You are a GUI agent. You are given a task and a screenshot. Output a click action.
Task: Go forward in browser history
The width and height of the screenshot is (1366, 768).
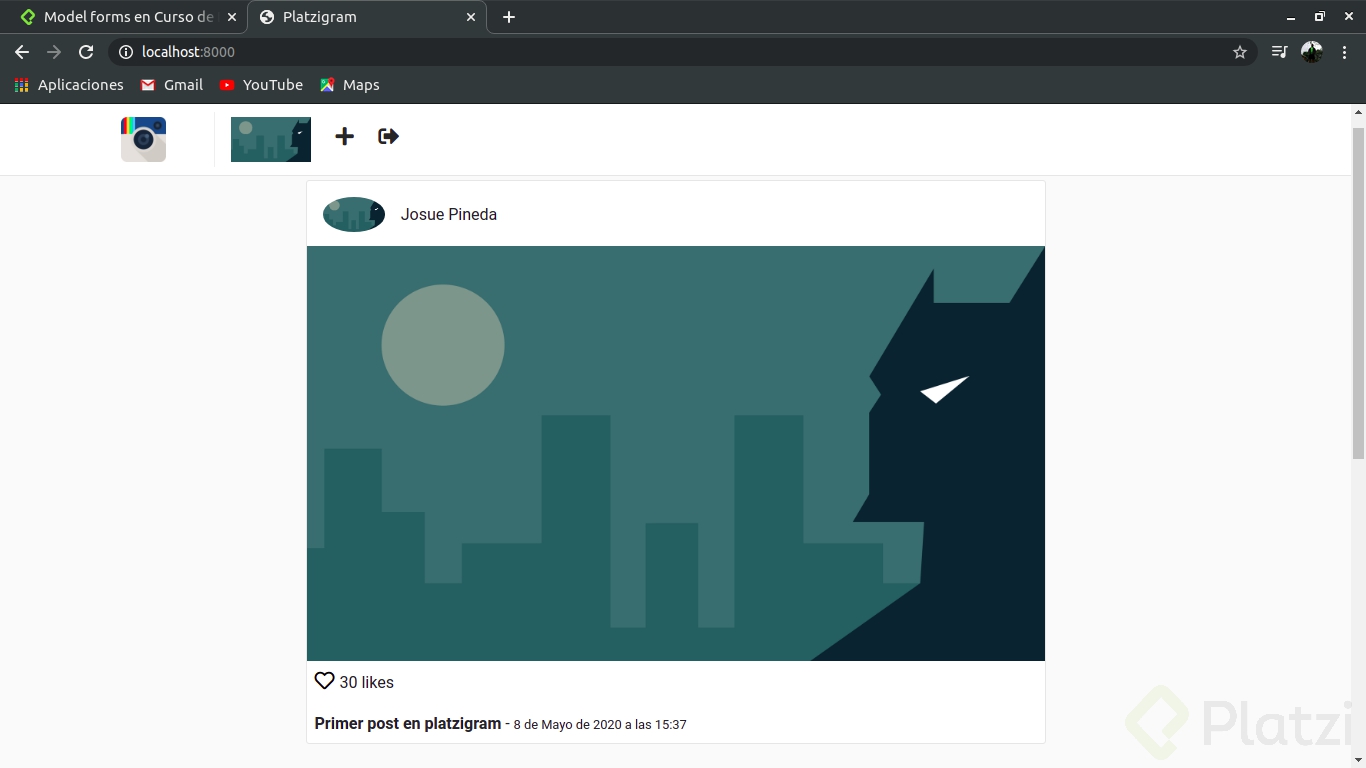54,52
